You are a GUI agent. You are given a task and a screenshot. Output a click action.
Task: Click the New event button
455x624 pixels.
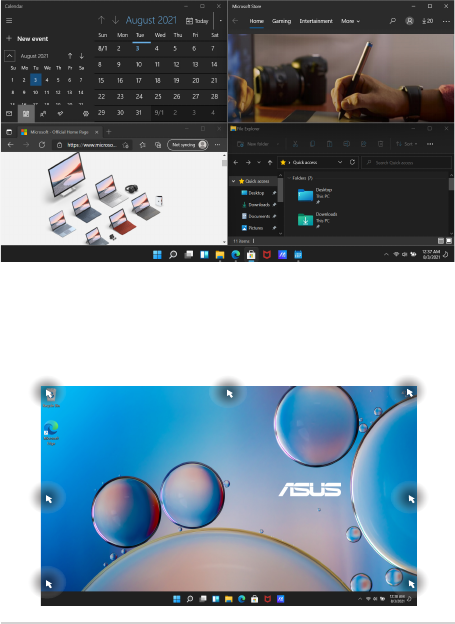[27, 39]
